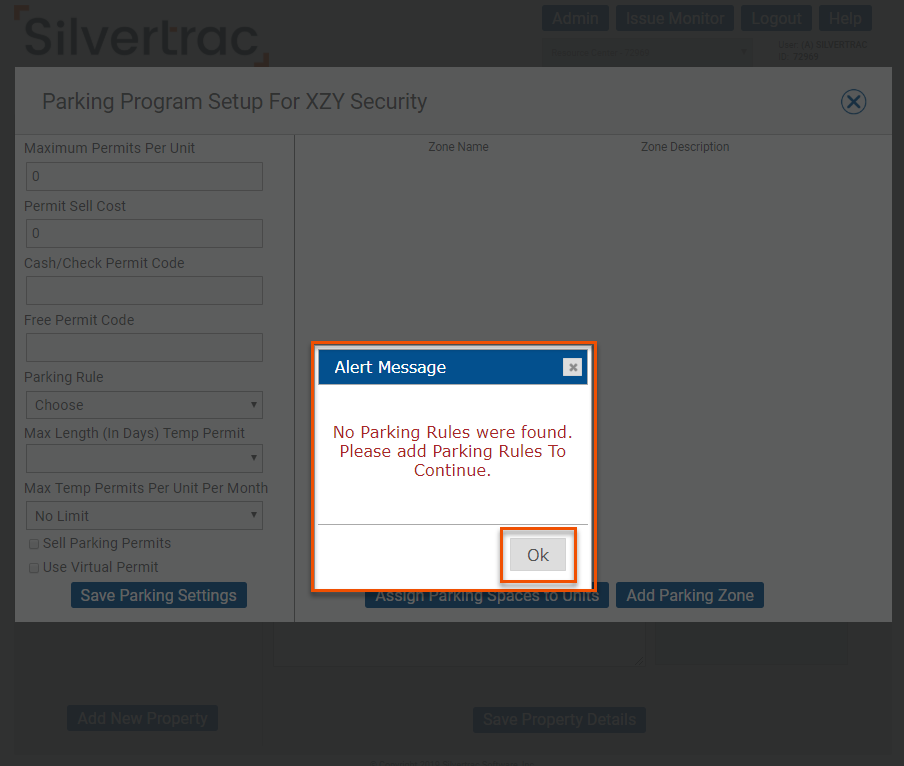Enable the Sell Parking Permits checkbox
904x766 pixels.
pos(34,544)
